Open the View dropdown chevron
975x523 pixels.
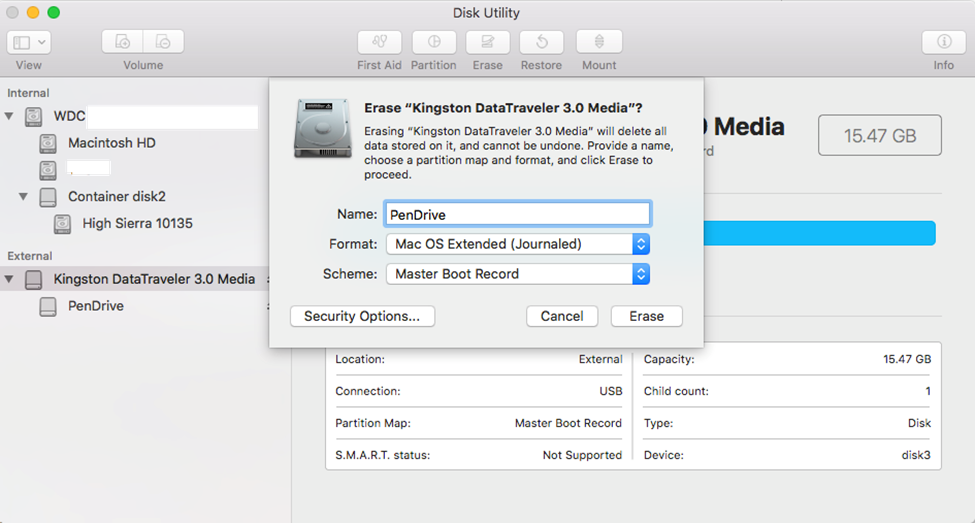click(x=42, y=42)
